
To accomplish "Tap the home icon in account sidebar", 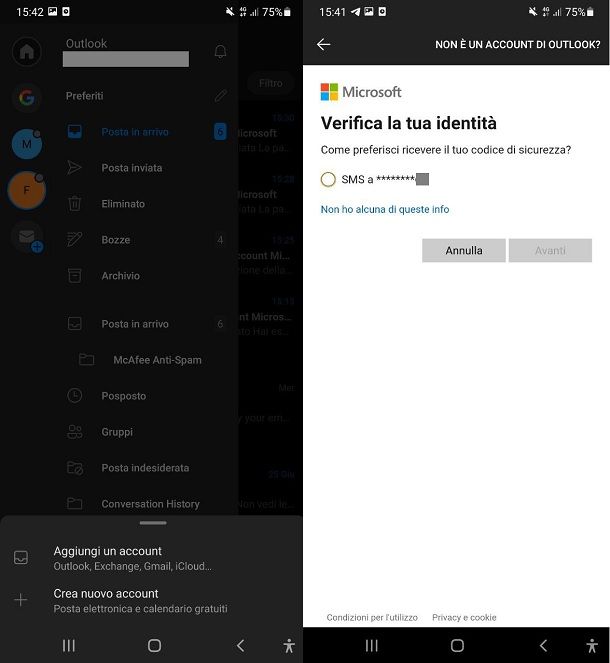I will (27, 52).
